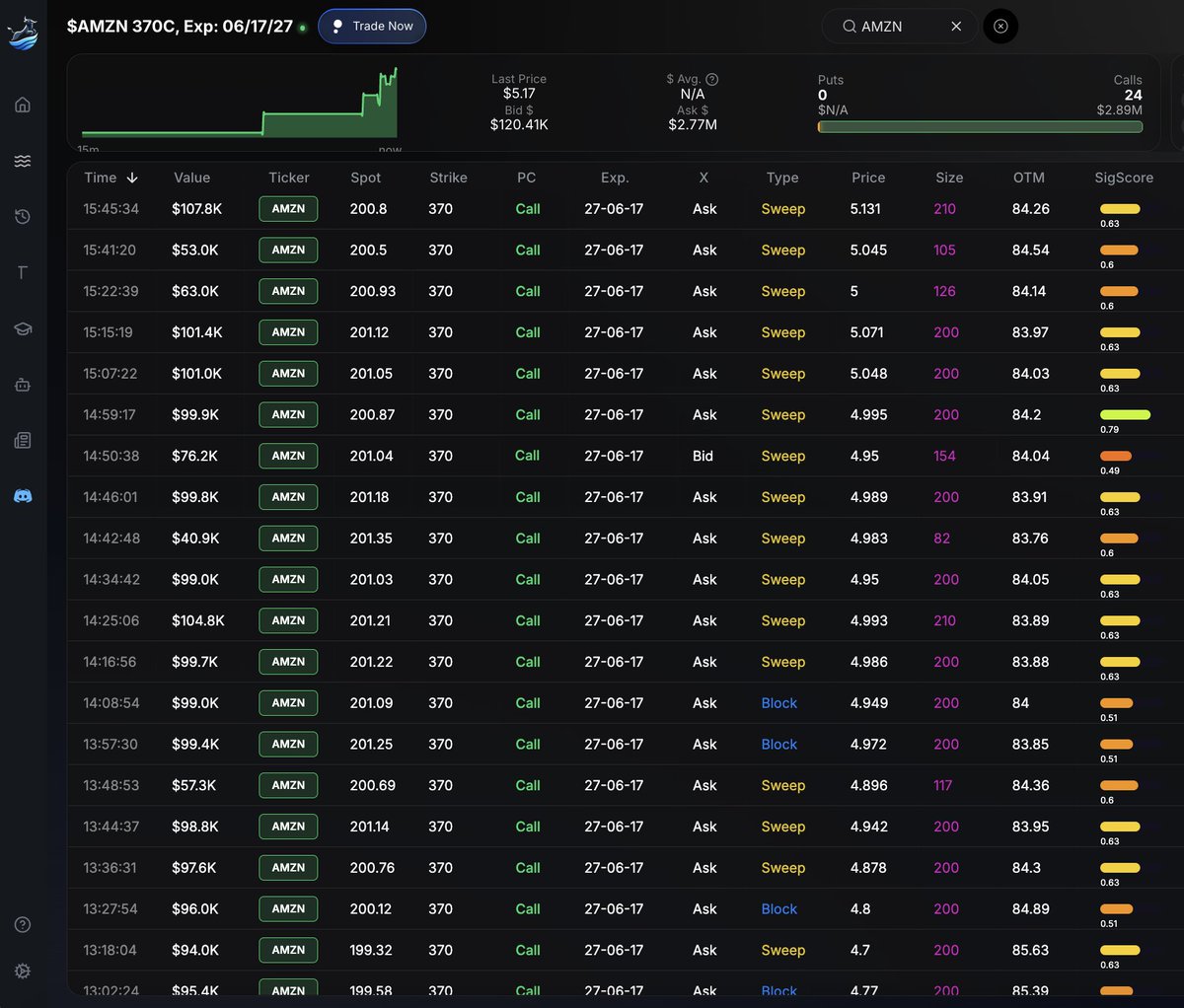
Task: Open the newspaper news sidebar icon
Action: 23,440
